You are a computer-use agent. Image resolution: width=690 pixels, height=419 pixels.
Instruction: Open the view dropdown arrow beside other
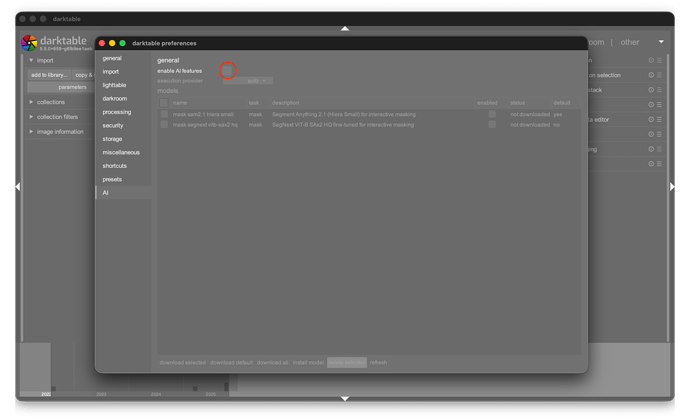pos(661,42)
